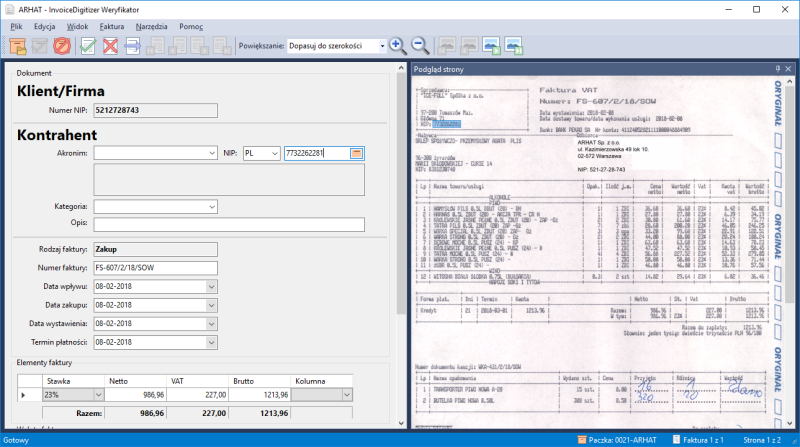Viewport: 800px width, 447px height.
Task: Click the Brutto cell 1213,96 in row
Action: point(260,395)
